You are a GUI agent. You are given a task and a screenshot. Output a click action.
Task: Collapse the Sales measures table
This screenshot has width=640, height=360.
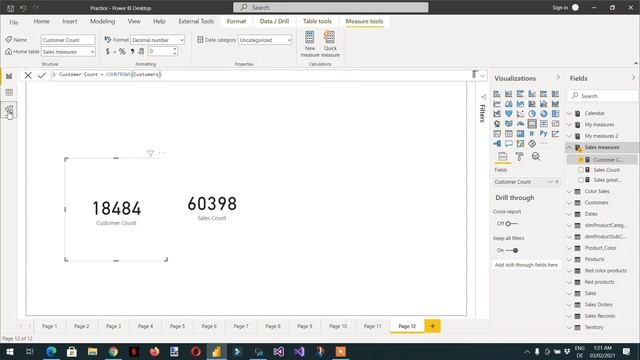pyautogui.click(x=570, y=147)
